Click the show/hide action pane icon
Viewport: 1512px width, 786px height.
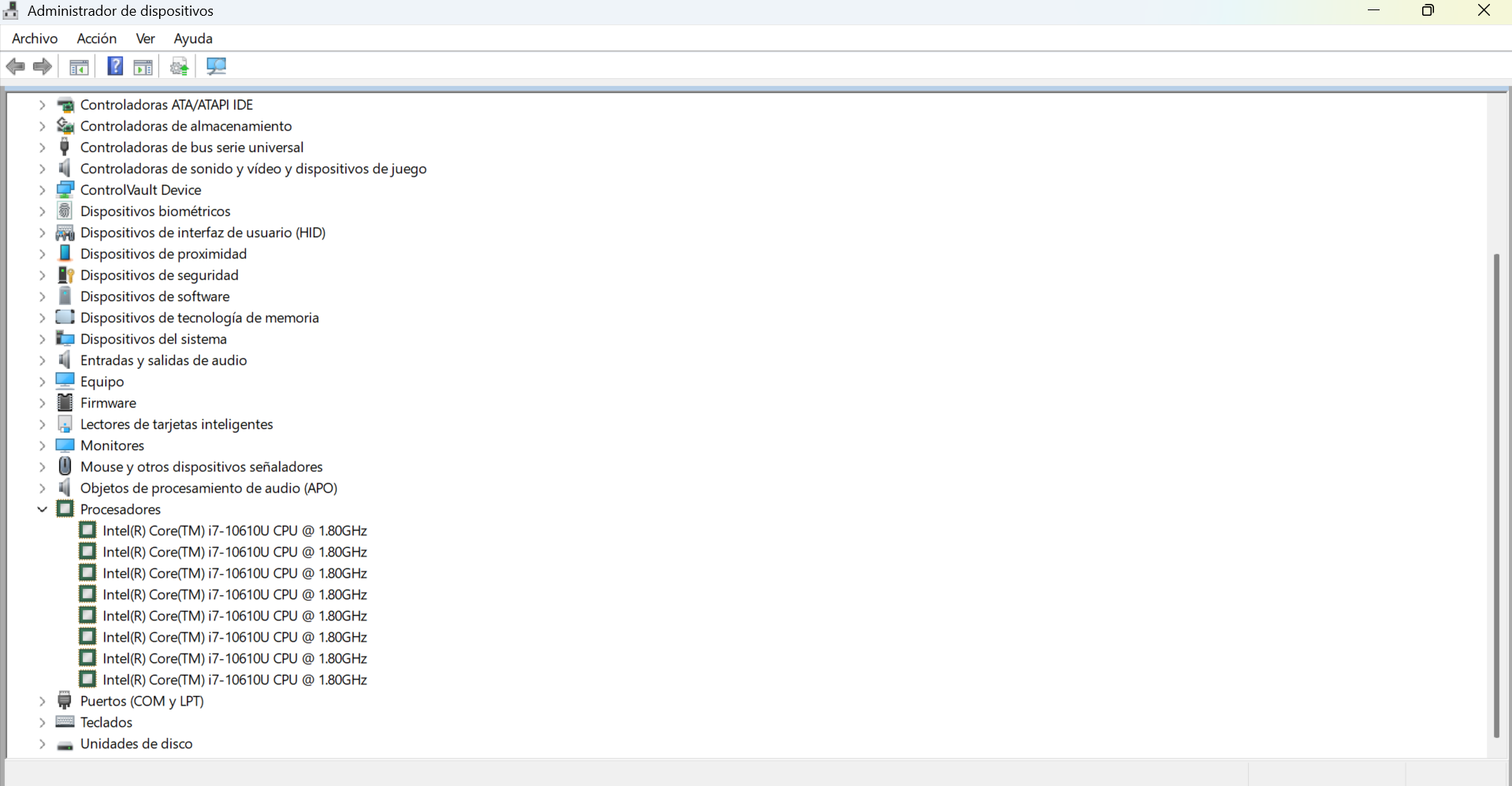pos(143,67)
